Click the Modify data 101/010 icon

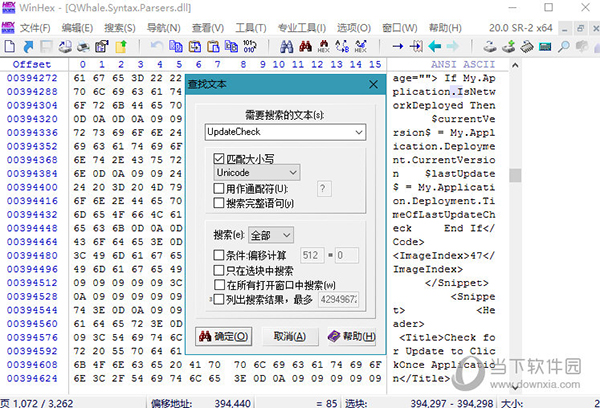249,47
